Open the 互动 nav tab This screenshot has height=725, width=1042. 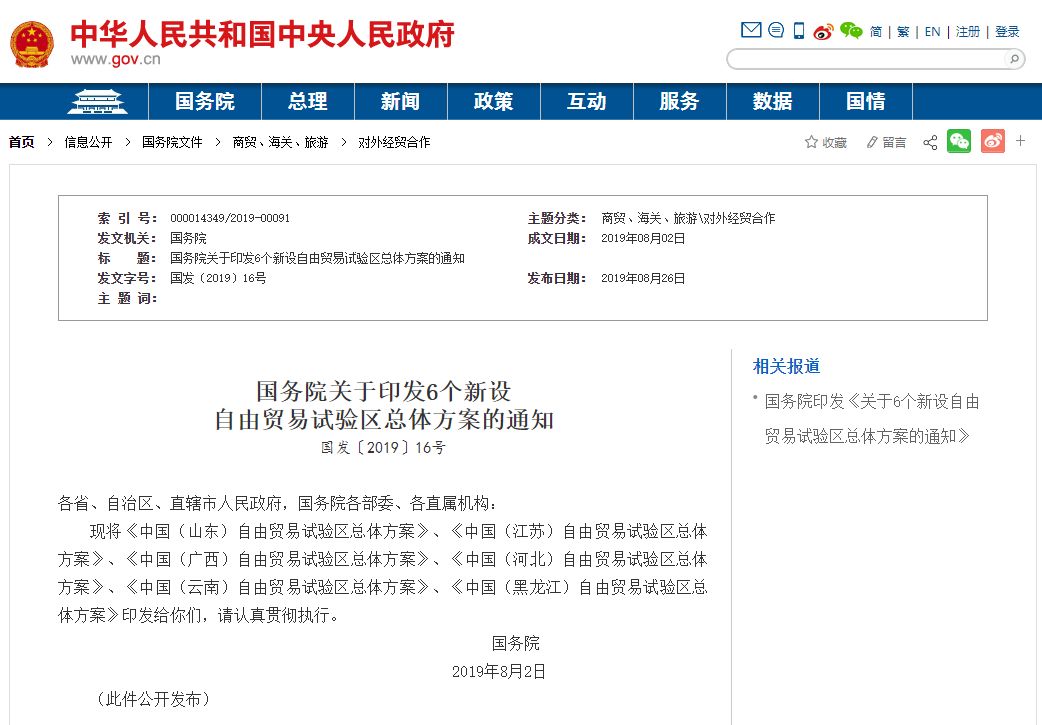point(587,102)
